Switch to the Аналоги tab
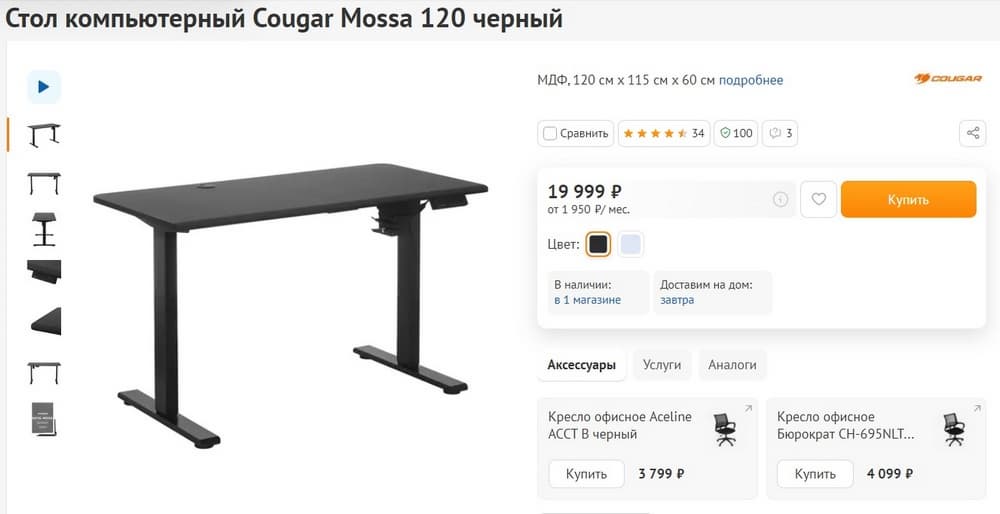 pyautogui.click(x=732, y=365)
